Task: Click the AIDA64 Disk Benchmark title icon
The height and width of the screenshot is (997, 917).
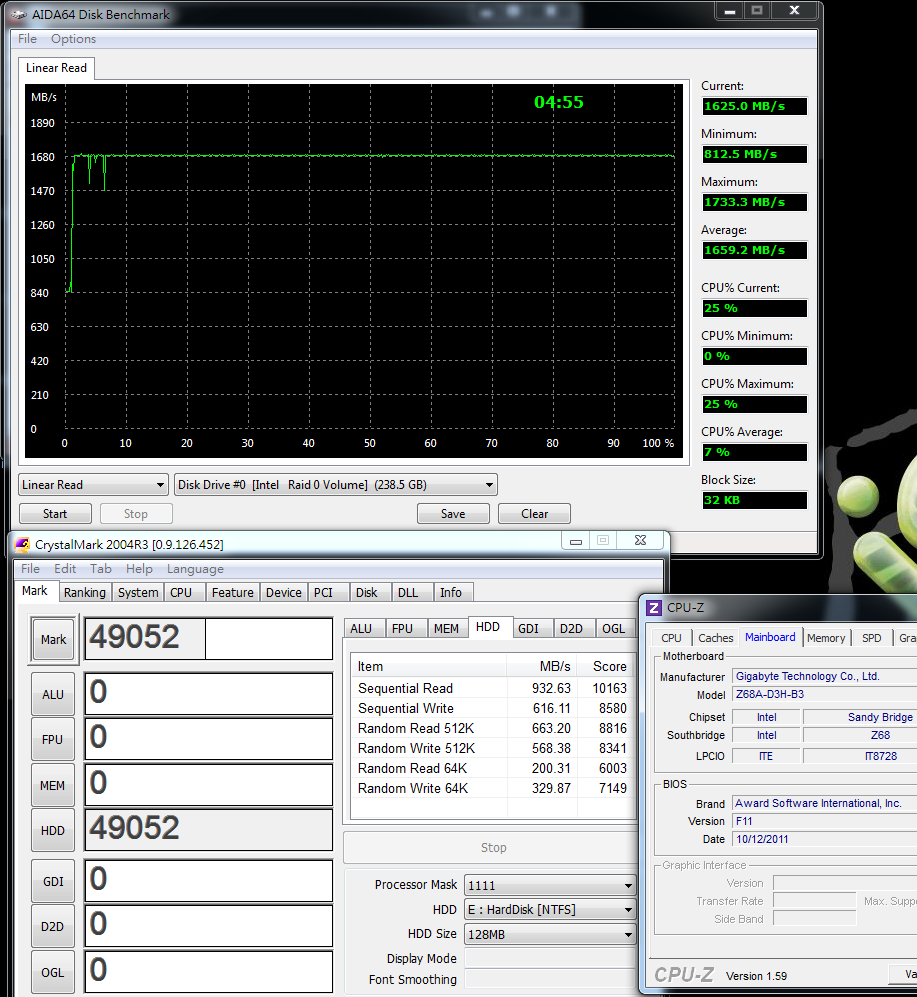Action: pyautogui.click(x=18, y=14)
